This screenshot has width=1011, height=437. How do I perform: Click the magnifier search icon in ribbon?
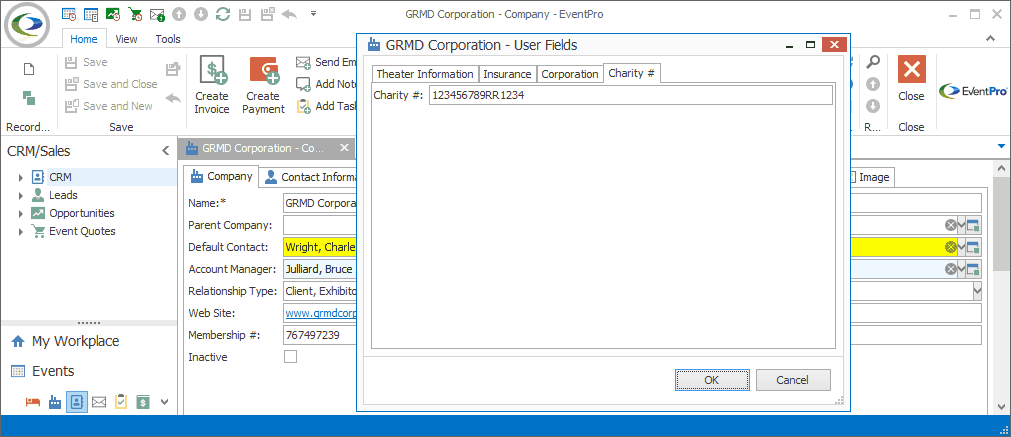coord(872,63)
